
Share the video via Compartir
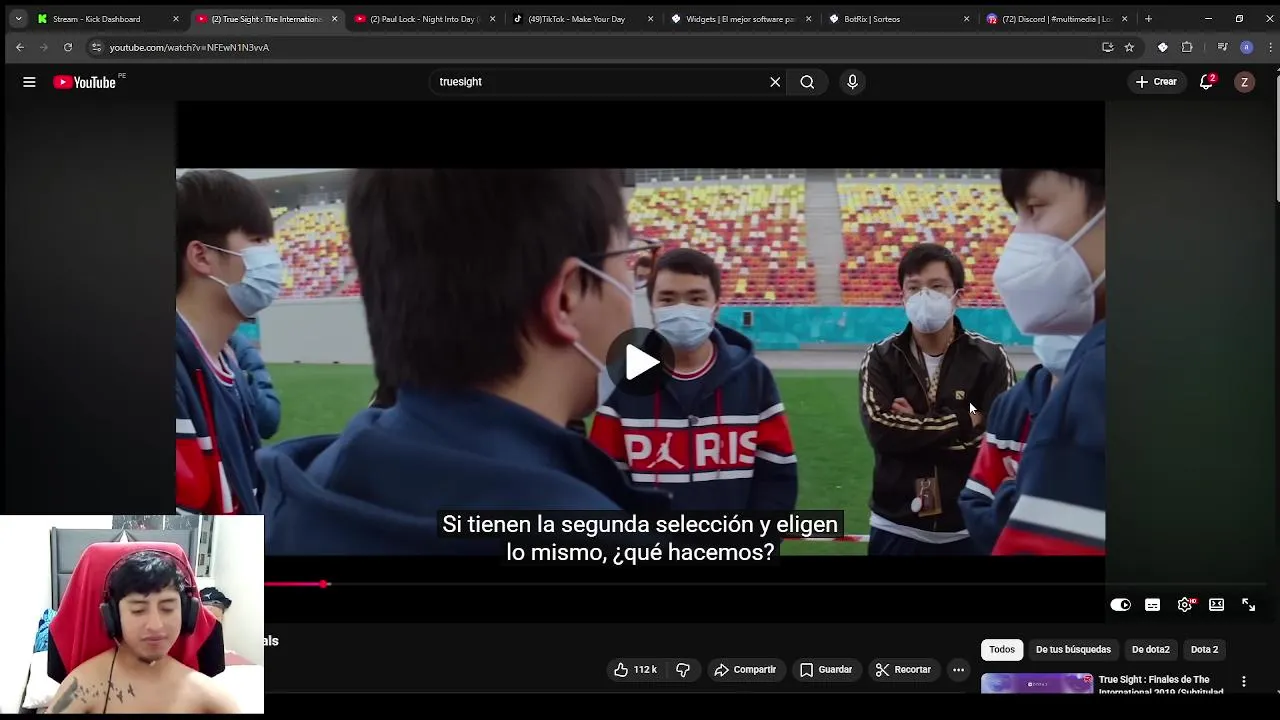pos(745,670)
